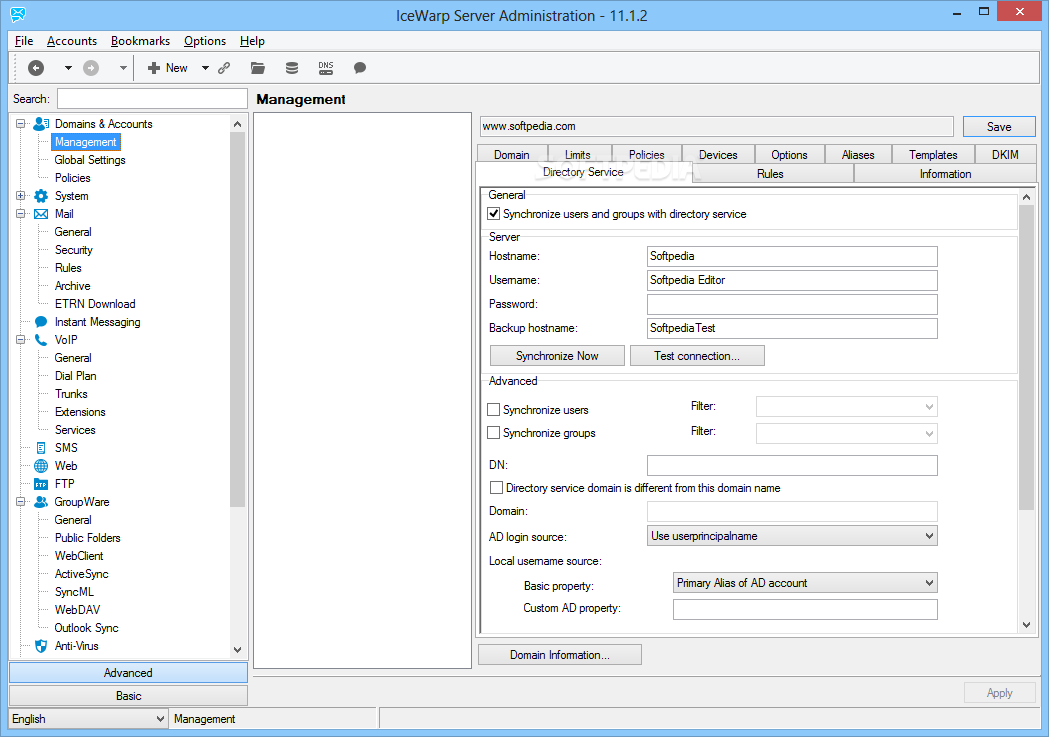This screenshot has height=737, width=1049.
Task: Check Directory service domain is different option
Action: pyautogui.click(x=496, y=488)
